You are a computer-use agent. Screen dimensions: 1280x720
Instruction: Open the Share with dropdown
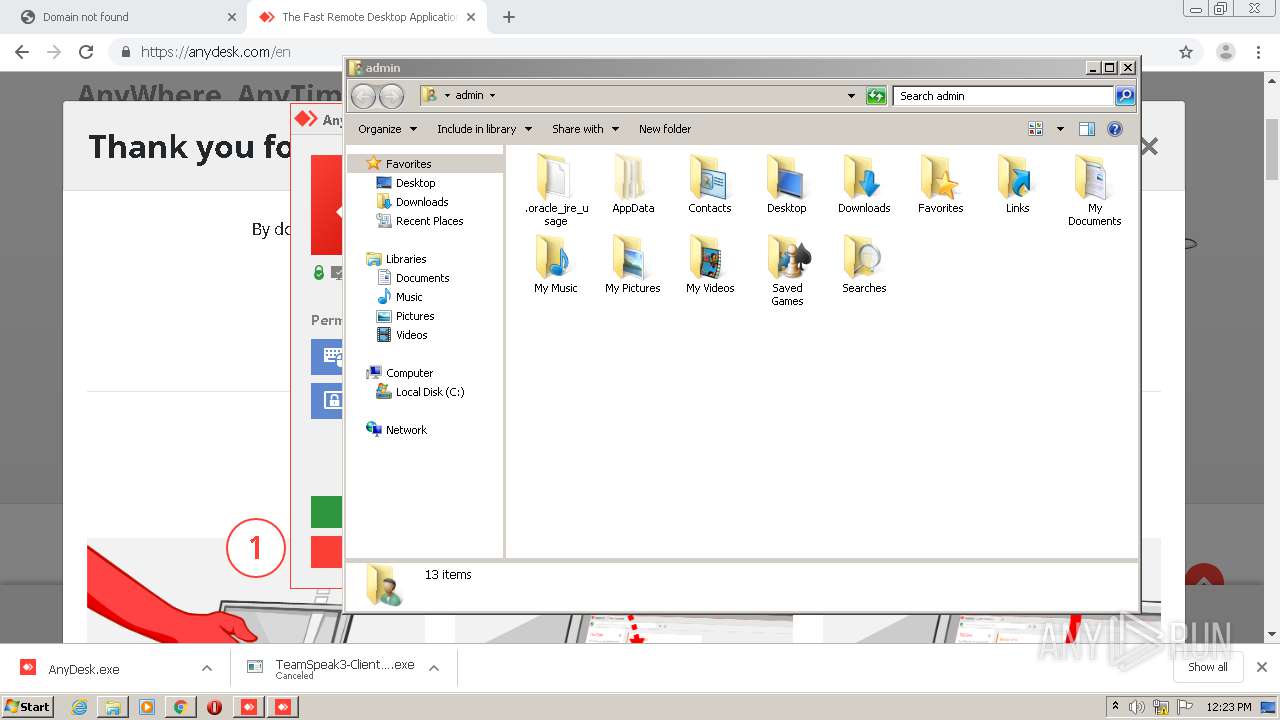(585, 129)
